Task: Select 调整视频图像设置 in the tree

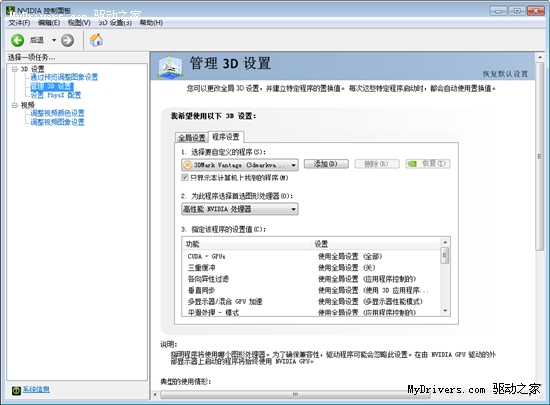Action: [x=58, y=122]
